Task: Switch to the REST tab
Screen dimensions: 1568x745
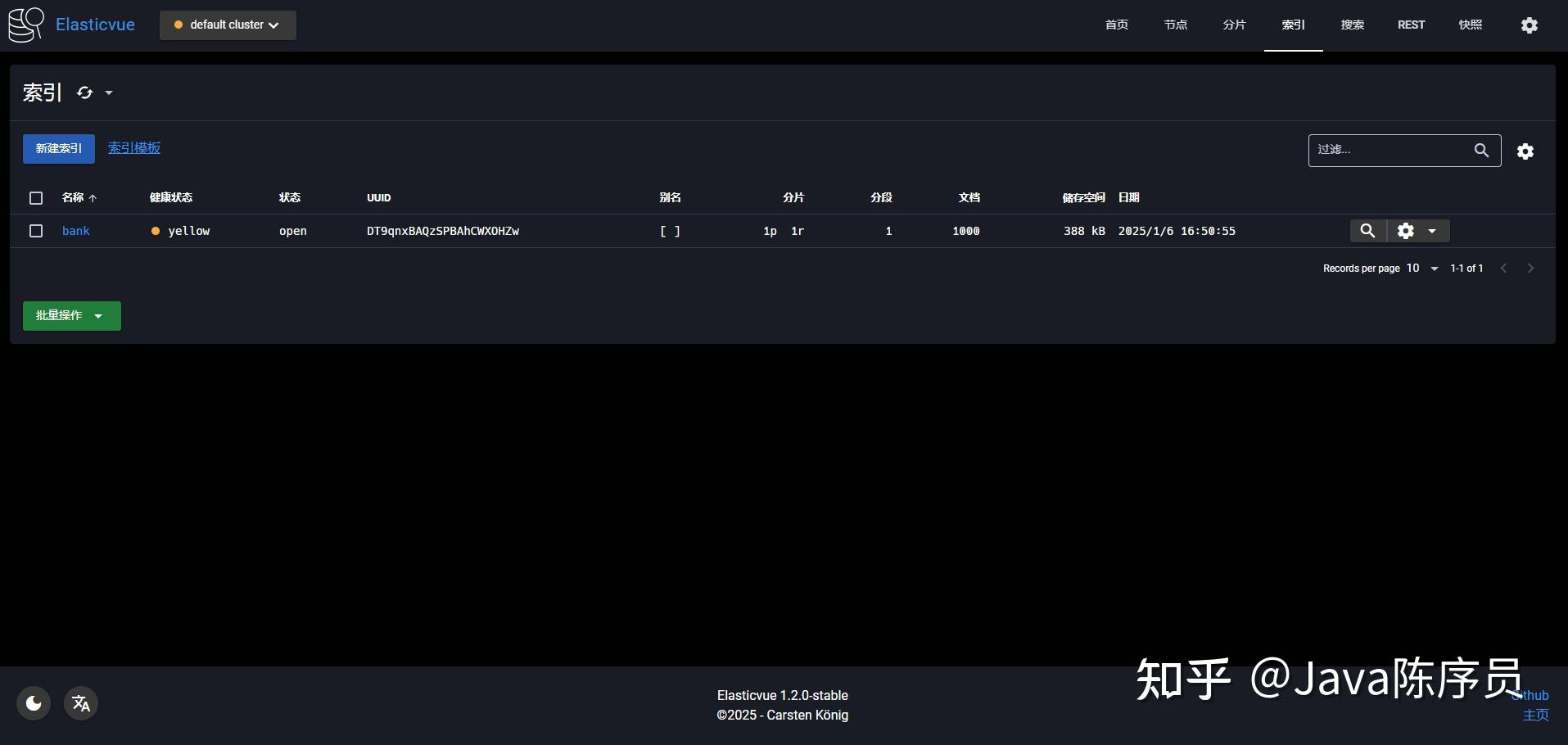Action: (x=1411, y=25)
